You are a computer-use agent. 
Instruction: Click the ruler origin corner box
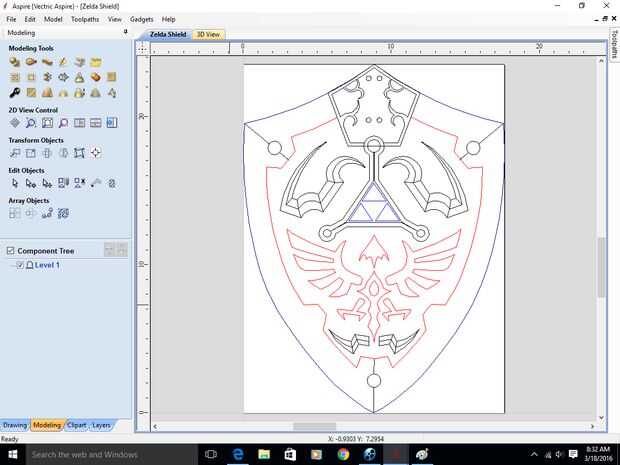(143, 48)
